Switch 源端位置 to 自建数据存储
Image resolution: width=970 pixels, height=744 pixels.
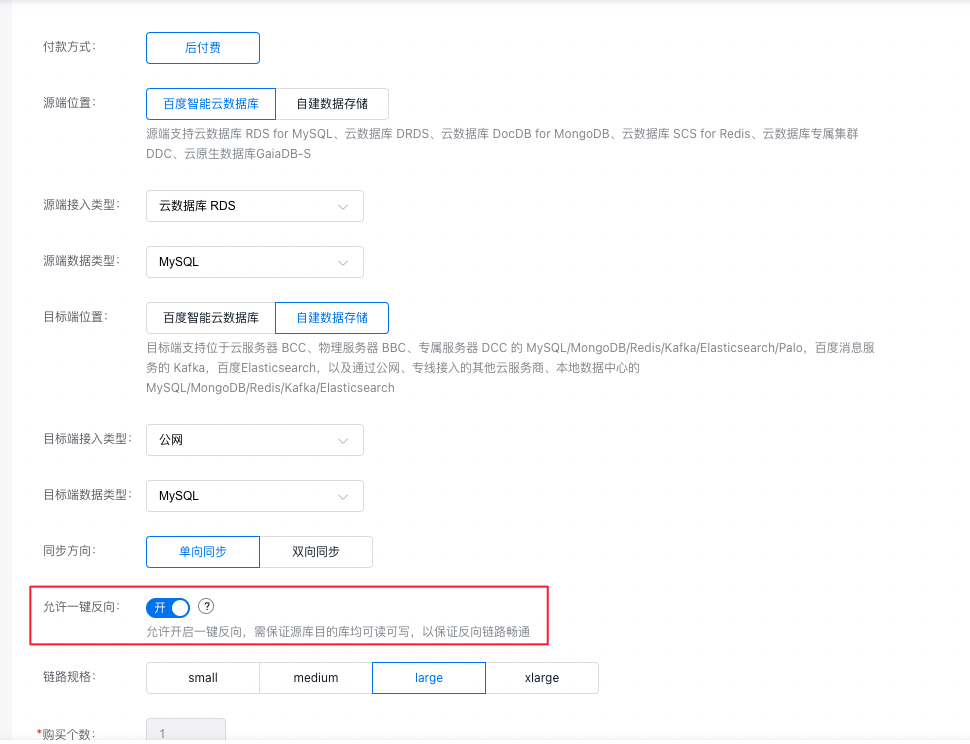point(331,104)
